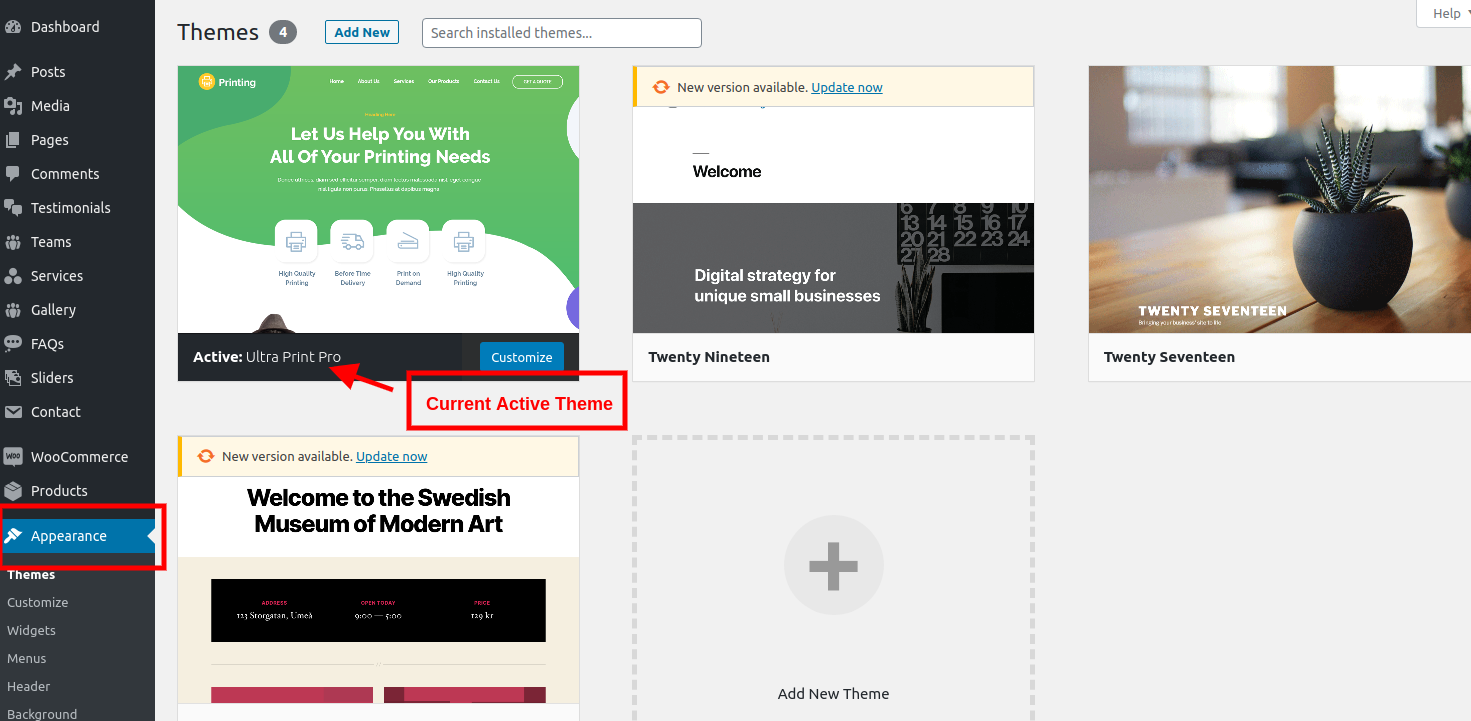This screenshot has height=721, width=1471.
Task: Click the Pages icon in sidebar
Action: click(13, 140)
